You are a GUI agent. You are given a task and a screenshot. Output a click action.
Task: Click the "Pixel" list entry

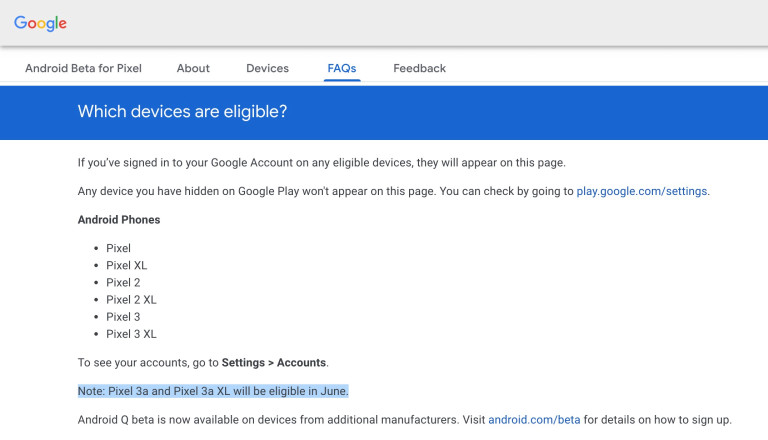pyautogui.click(x=118, y=248)
